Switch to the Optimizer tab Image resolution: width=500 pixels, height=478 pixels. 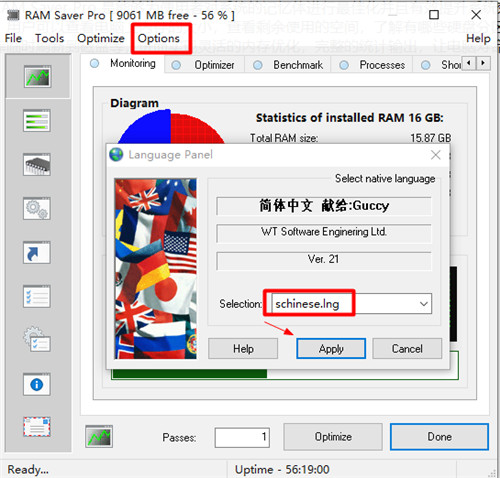coord(204,65)
